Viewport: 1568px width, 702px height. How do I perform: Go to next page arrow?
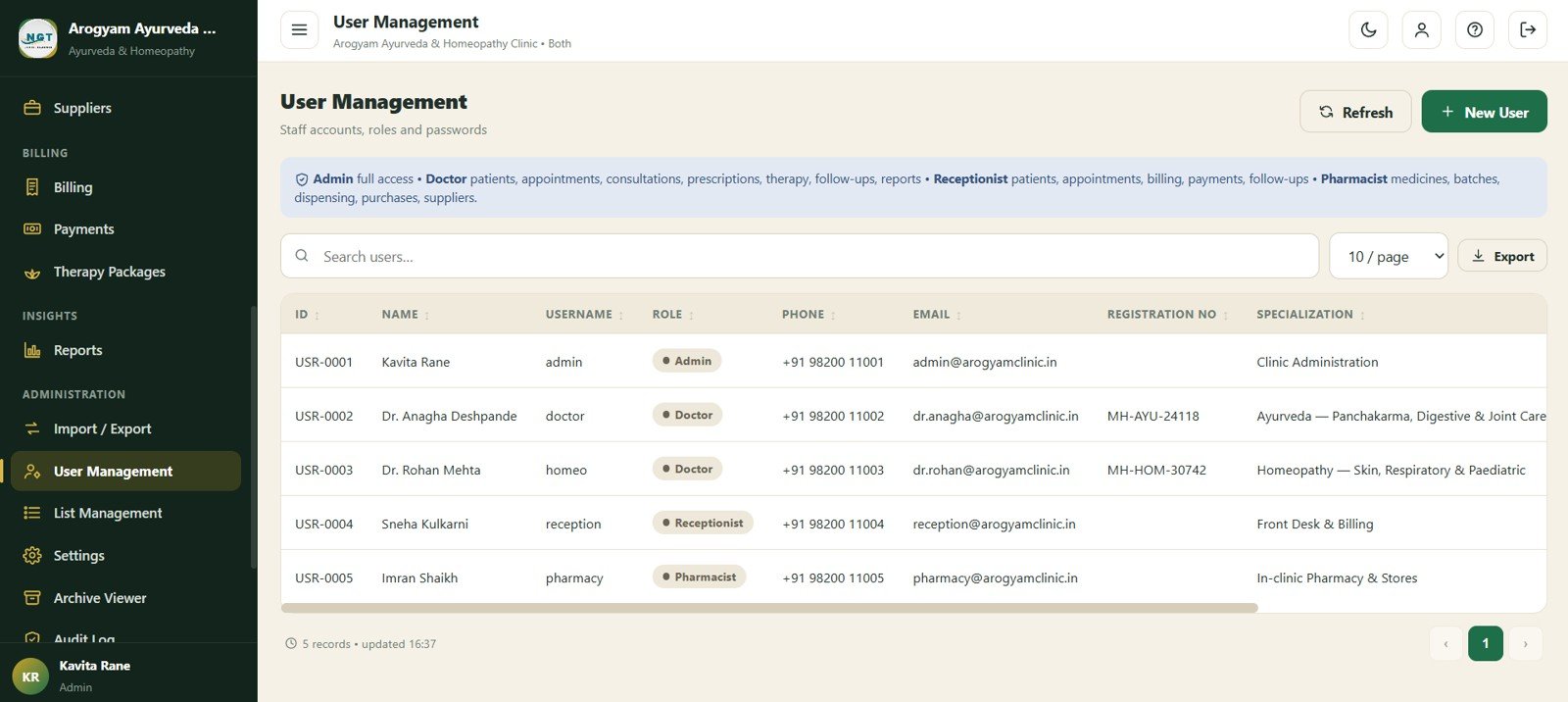coord(1525,643)
